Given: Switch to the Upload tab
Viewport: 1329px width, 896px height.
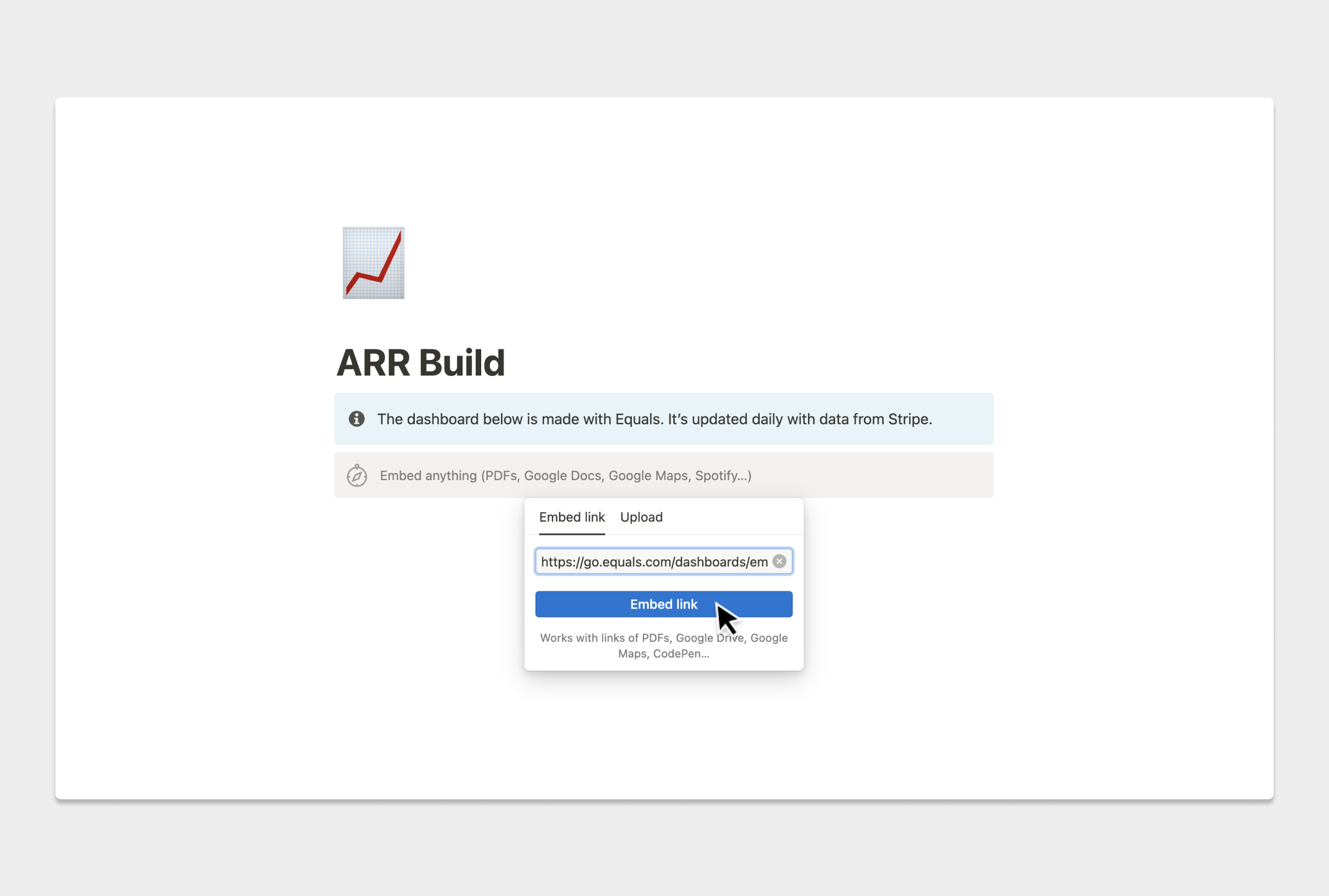Looking at the screenshot, I should click(641, 517).
